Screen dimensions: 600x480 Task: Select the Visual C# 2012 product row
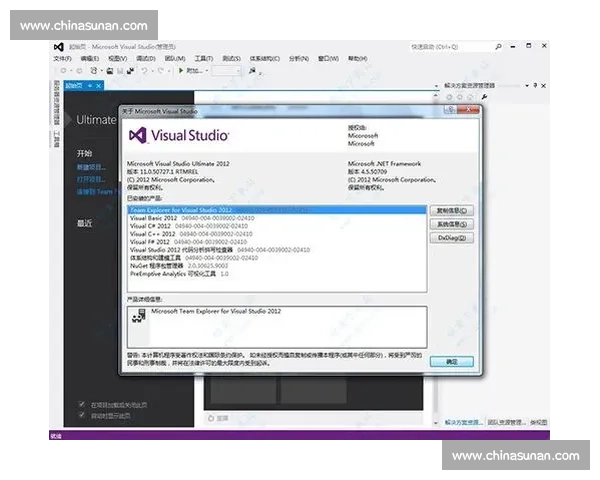pyautogui.click(x=277, y=226)
